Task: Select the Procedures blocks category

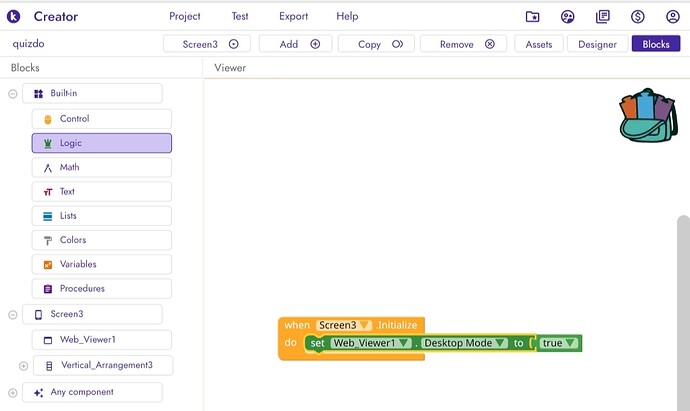Action: click(102, 288)
